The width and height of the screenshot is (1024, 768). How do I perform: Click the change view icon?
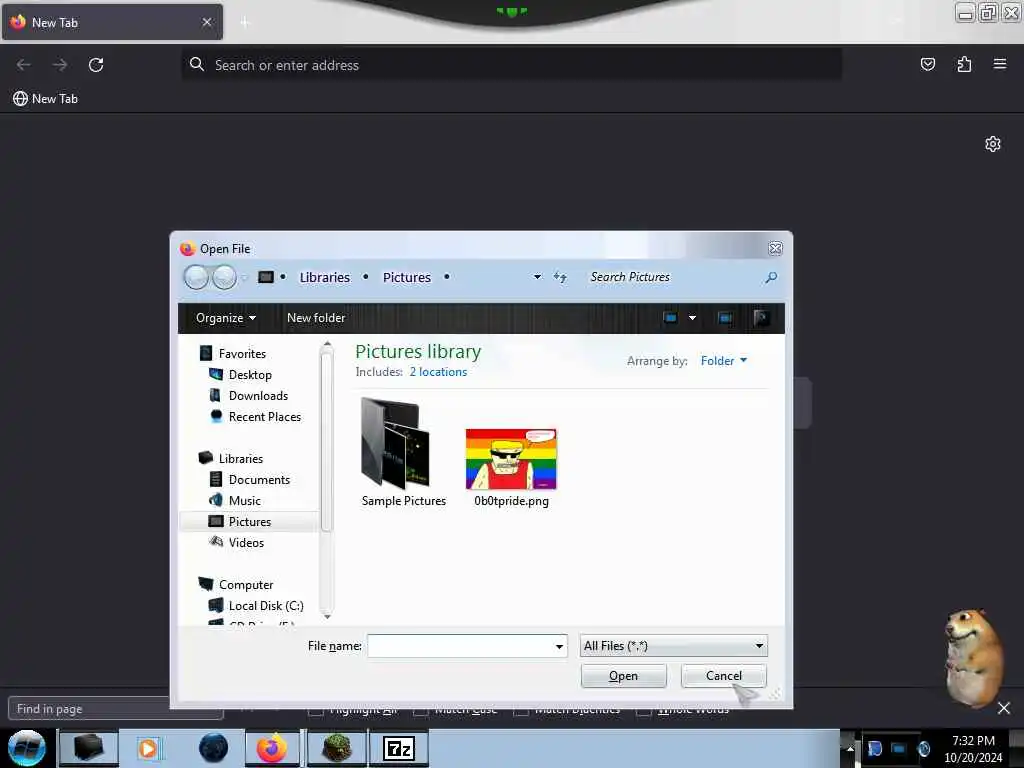(670, 318)
